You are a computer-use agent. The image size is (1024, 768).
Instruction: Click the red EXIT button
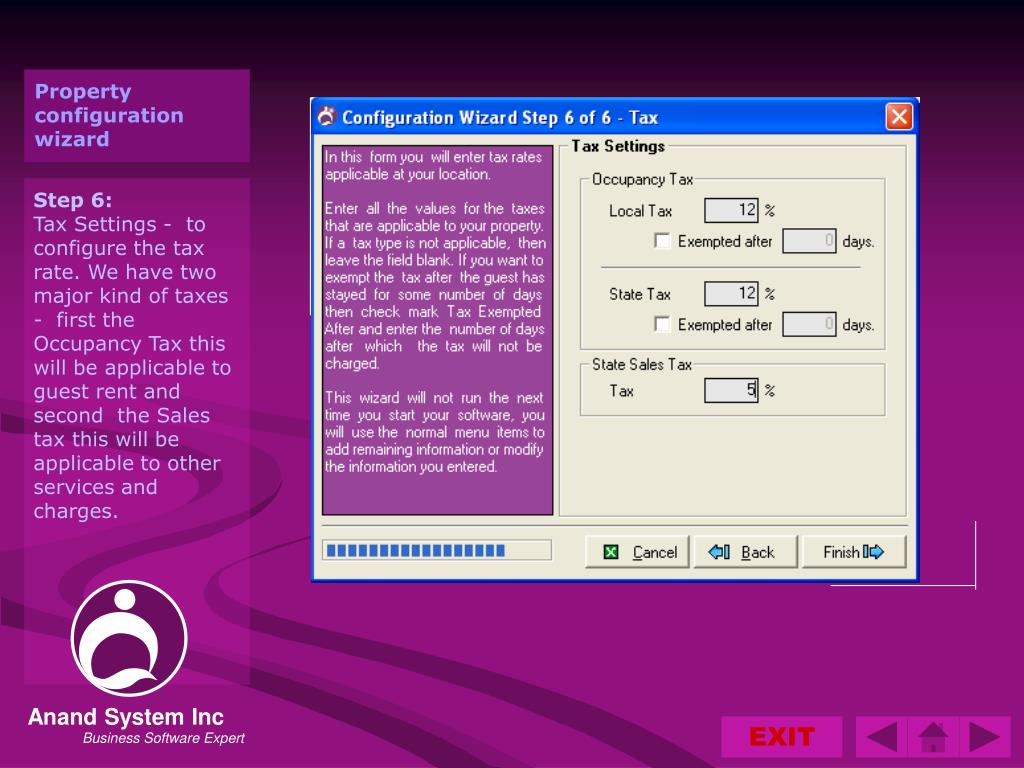tap(781, 737)
